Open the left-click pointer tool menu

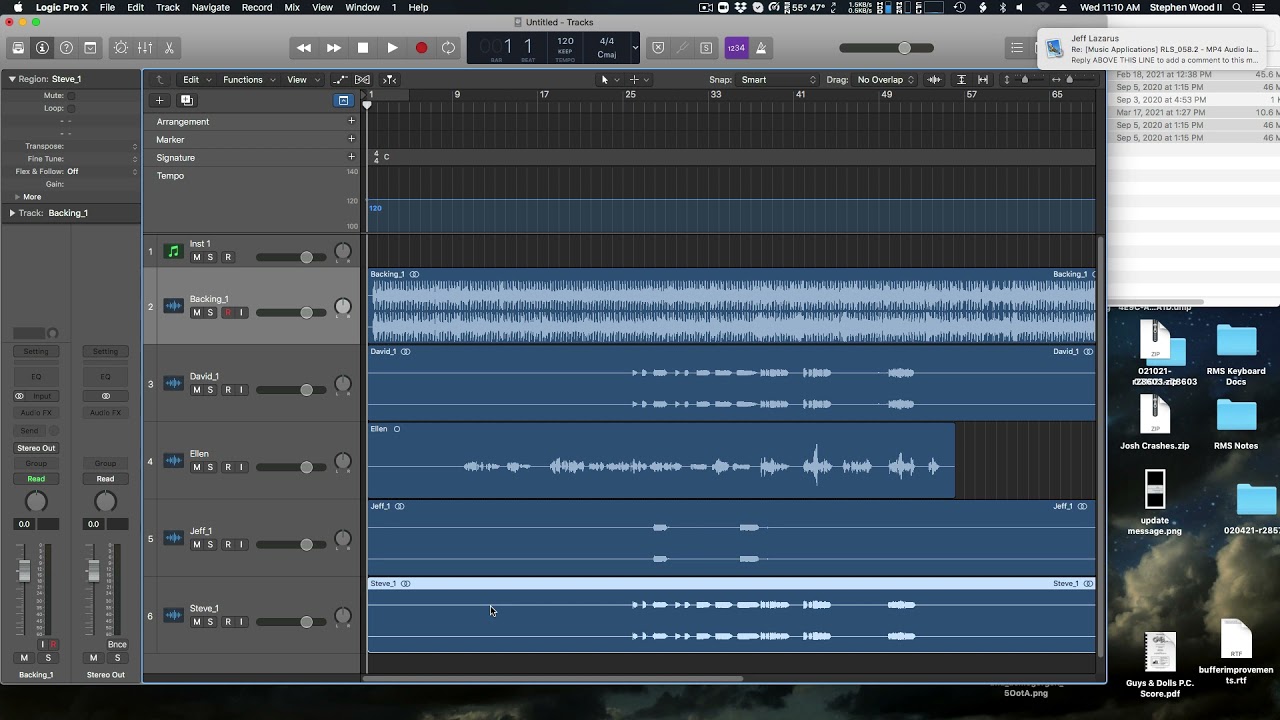coord(608,80)
